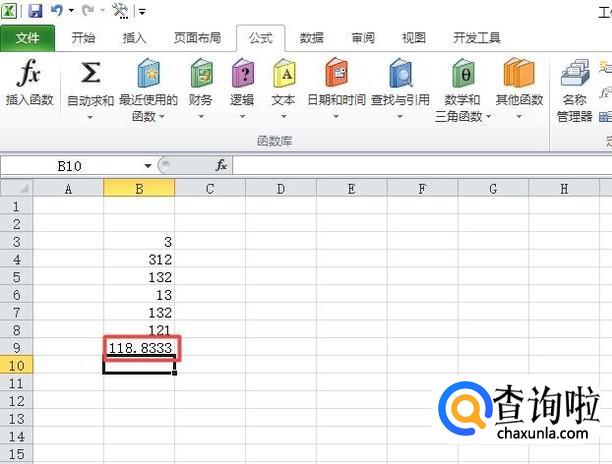Image resolution: width=612 pixels, height=464 pixels.
Task: Open the 财务 functions book icon
Action: (201, 73)
